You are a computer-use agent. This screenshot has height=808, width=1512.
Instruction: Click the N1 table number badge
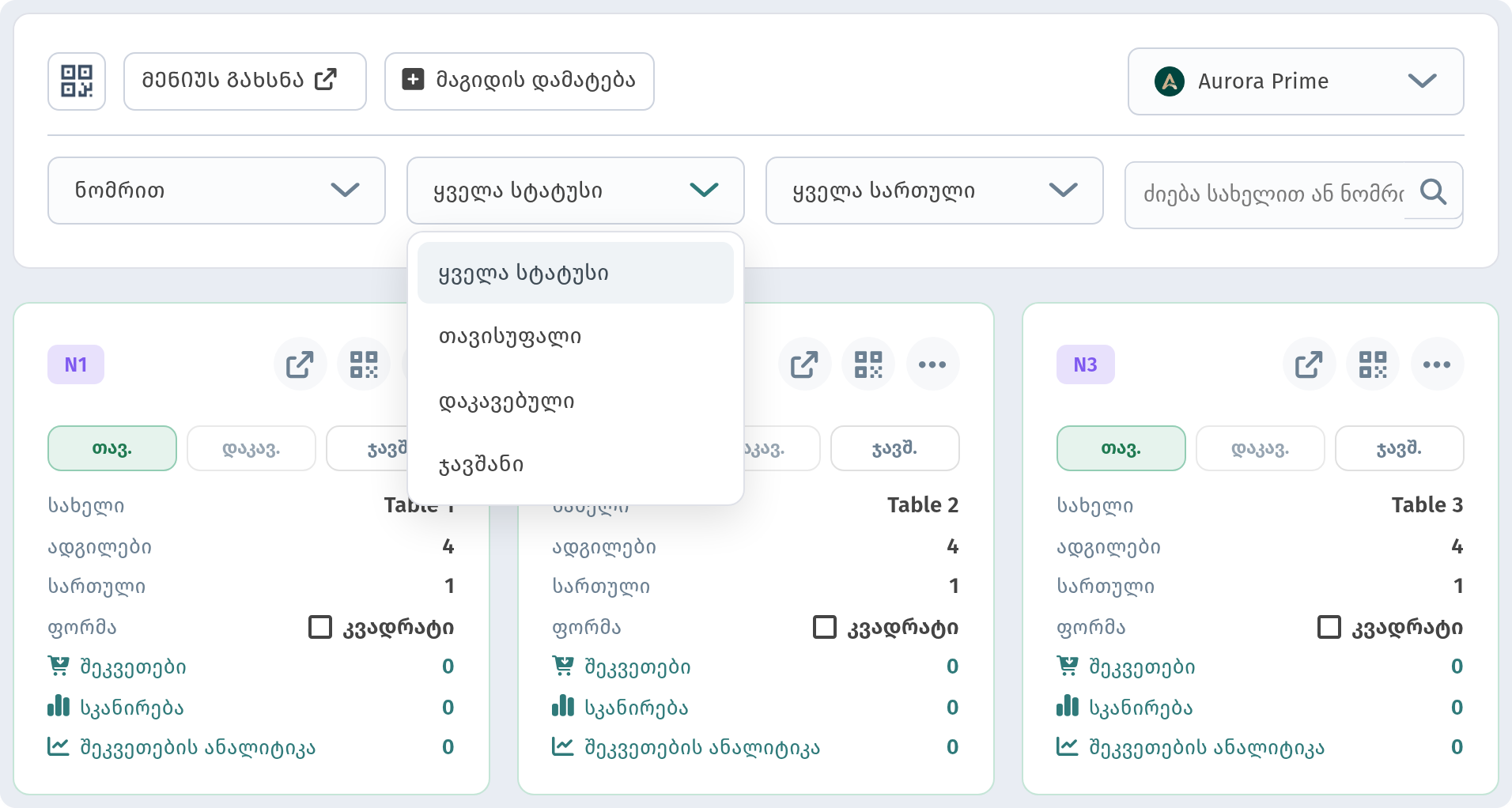point(76,364)
